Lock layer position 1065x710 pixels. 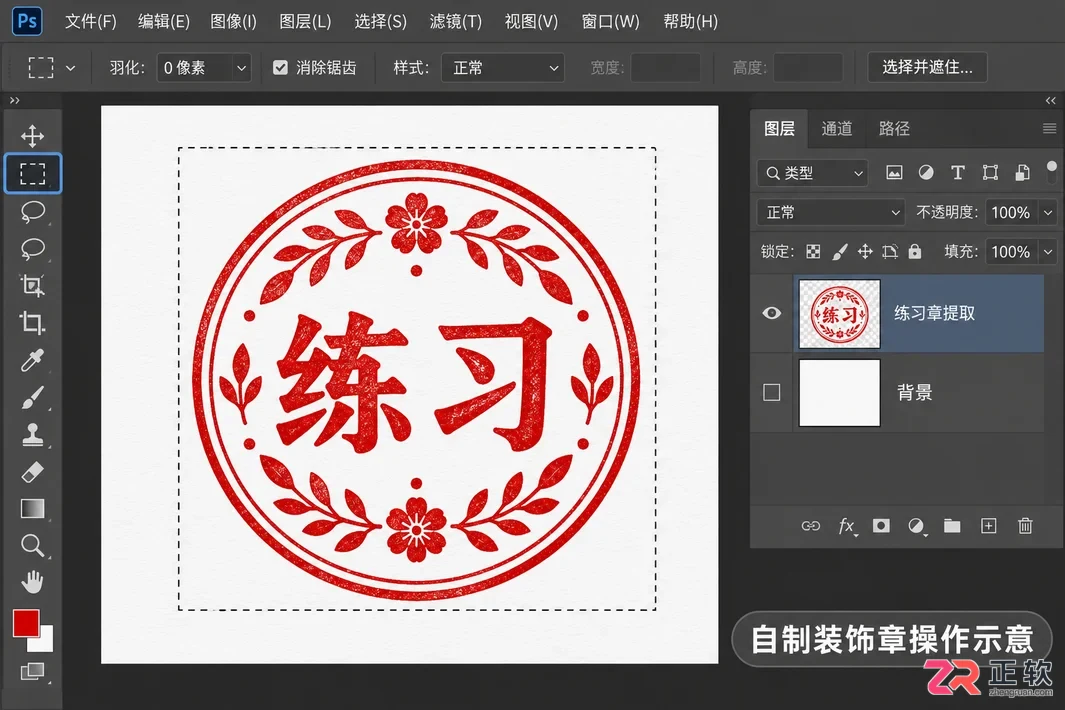coord(865,252)
